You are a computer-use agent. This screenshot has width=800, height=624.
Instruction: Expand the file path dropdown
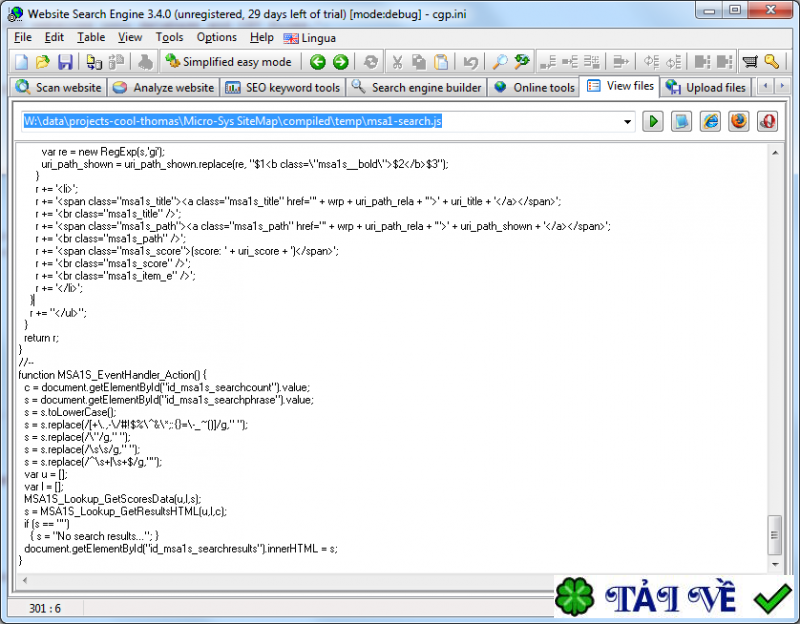tap(628, 122)
